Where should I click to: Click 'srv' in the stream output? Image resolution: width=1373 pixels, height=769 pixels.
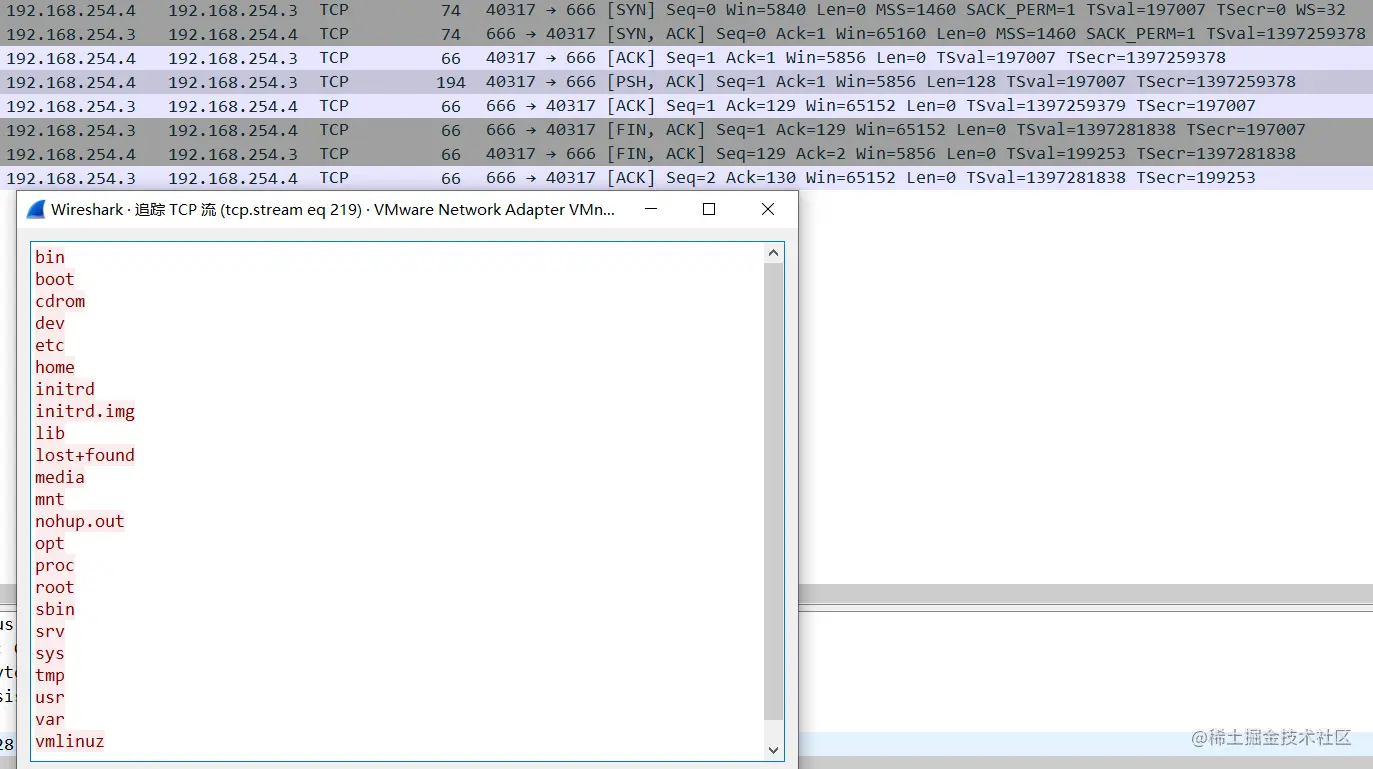(x=50, y=631)
